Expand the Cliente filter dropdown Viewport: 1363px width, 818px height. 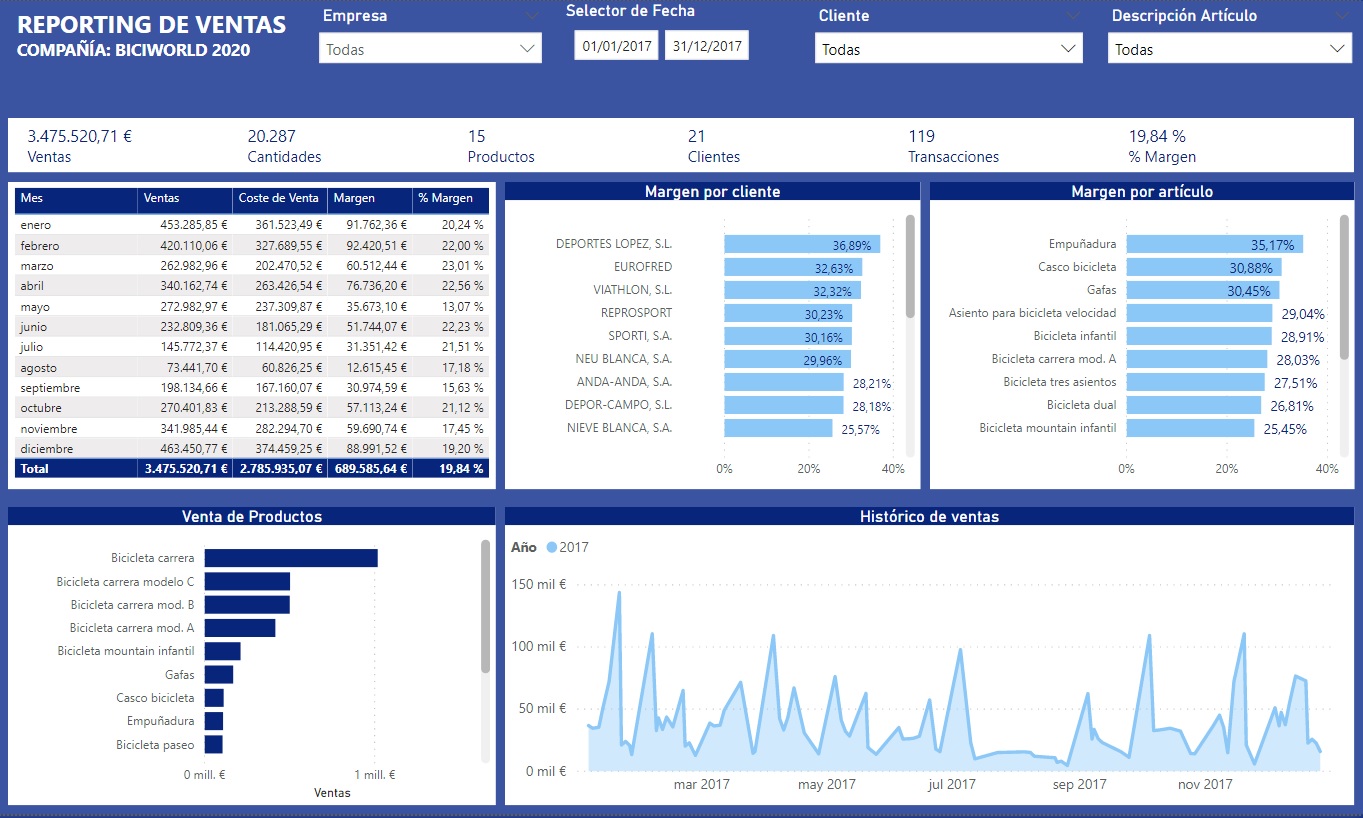coord(948,49)
